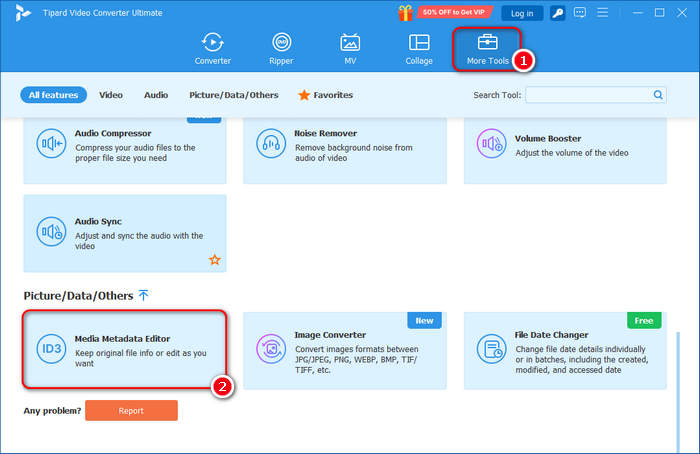This screenshot has height=454, width=700.
Task: Open the Image Converter icon
Action: click(x=271, y=348)
